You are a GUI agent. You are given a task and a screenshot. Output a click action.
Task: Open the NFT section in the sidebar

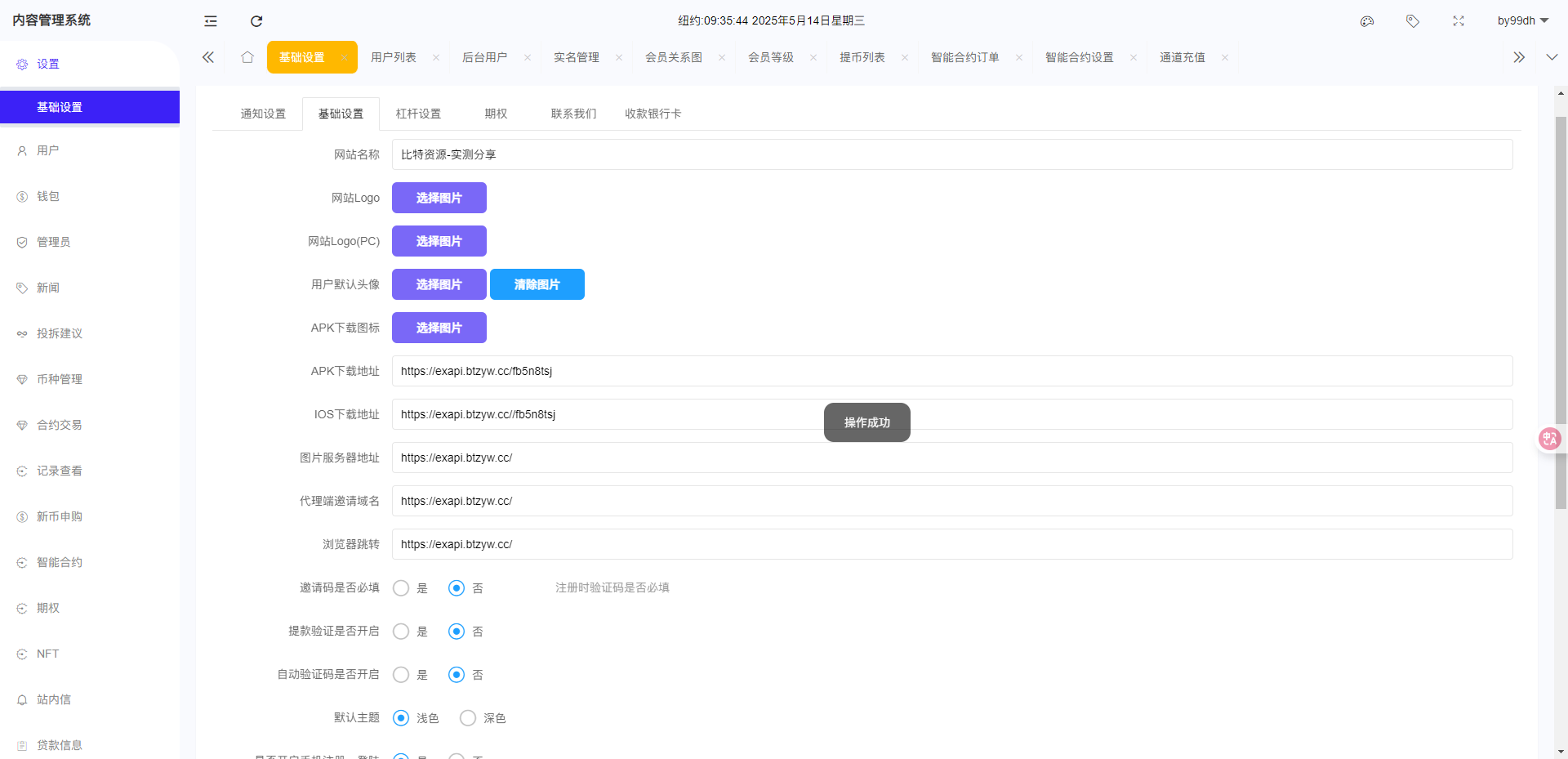(47, 654)
